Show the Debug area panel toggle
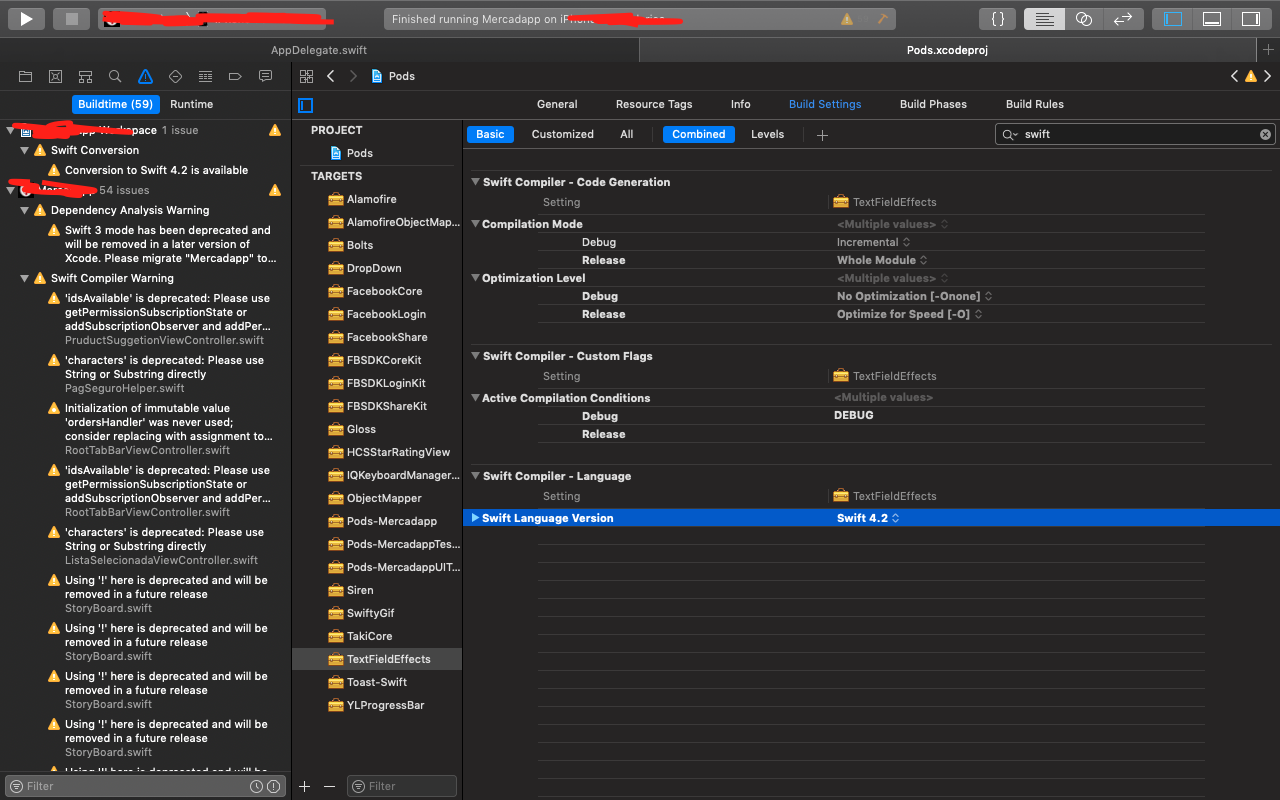 point(1211,18)
